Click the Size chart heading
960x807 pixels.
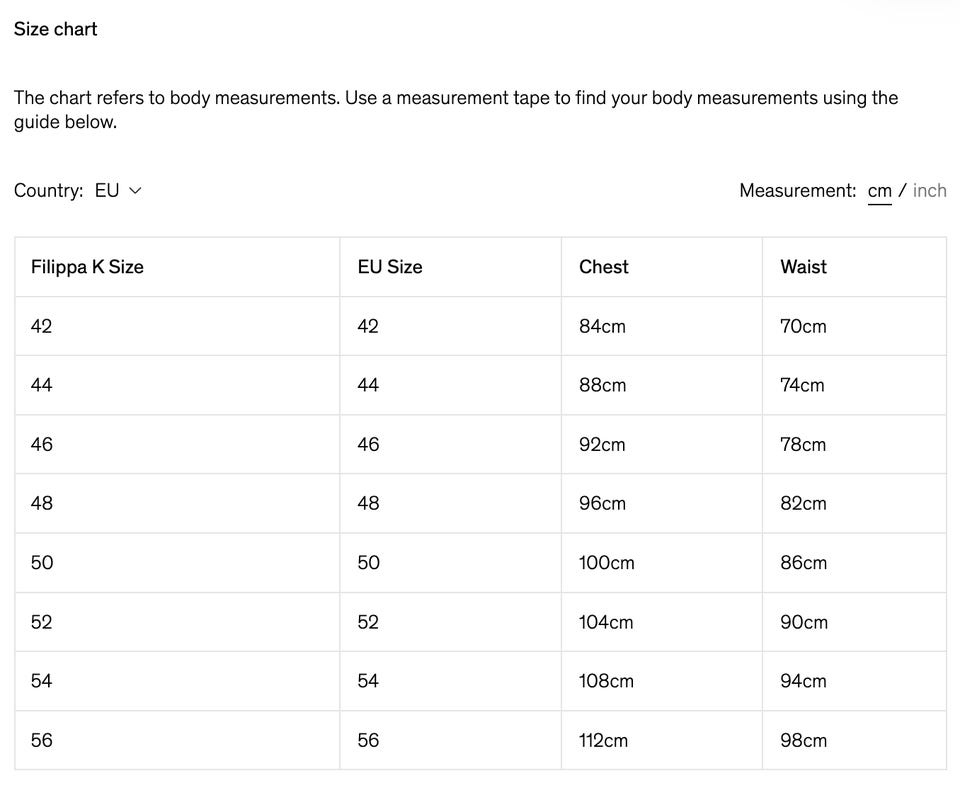point(56,29)
